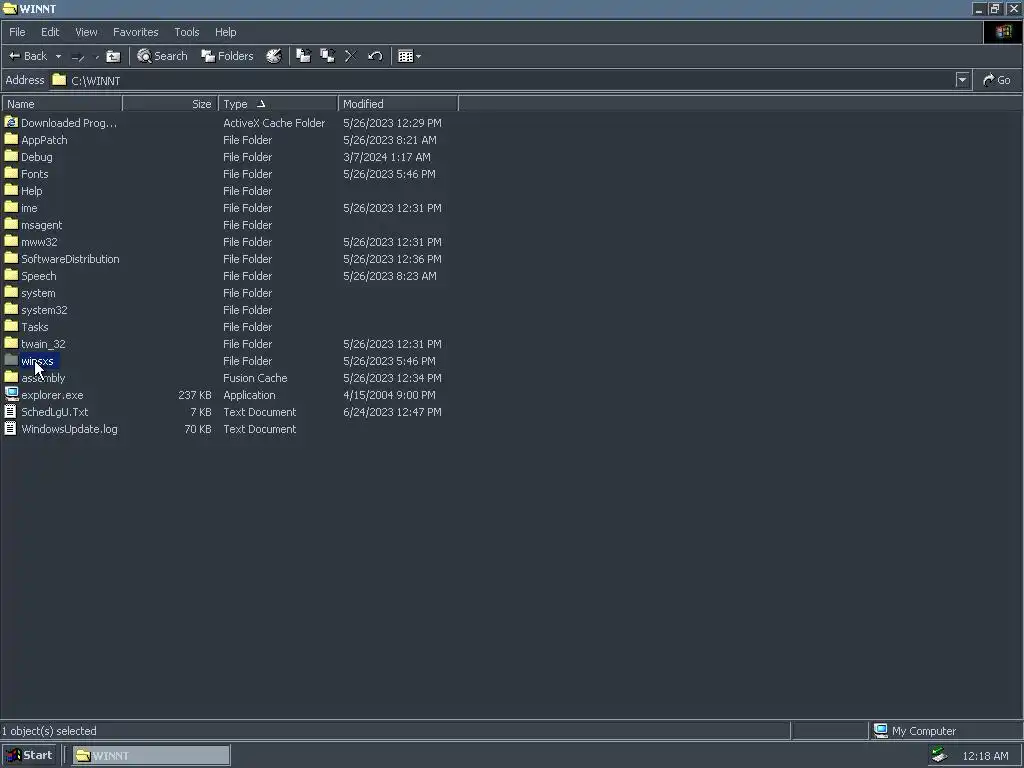Click the ActiveX Cache Folder type text
This screenshot has width=1024, height=768.
pos(274,123)
